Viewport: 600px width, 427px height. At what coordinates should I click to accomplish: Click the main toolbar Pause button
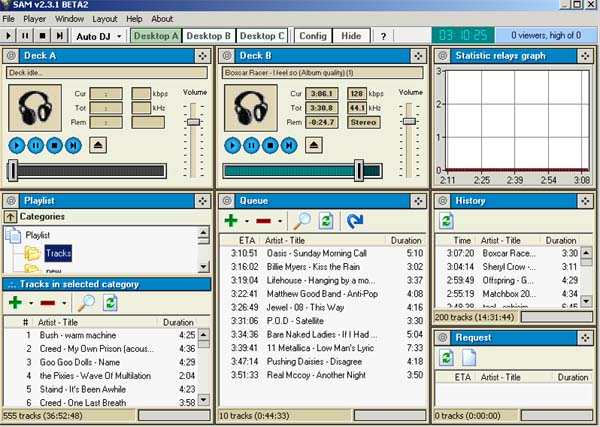25,36
